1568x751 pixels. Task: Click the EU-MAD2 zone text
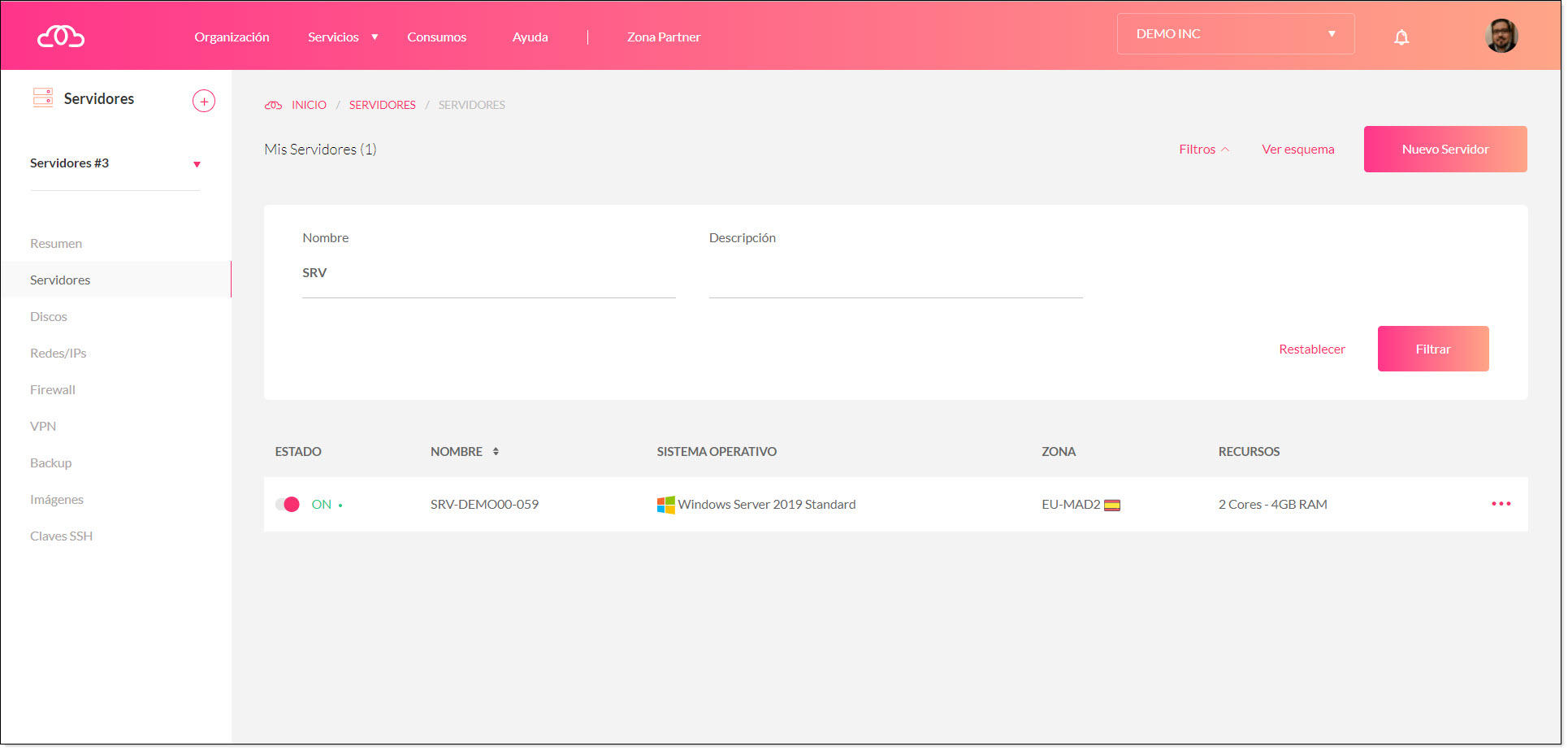tap(1071, 505)
